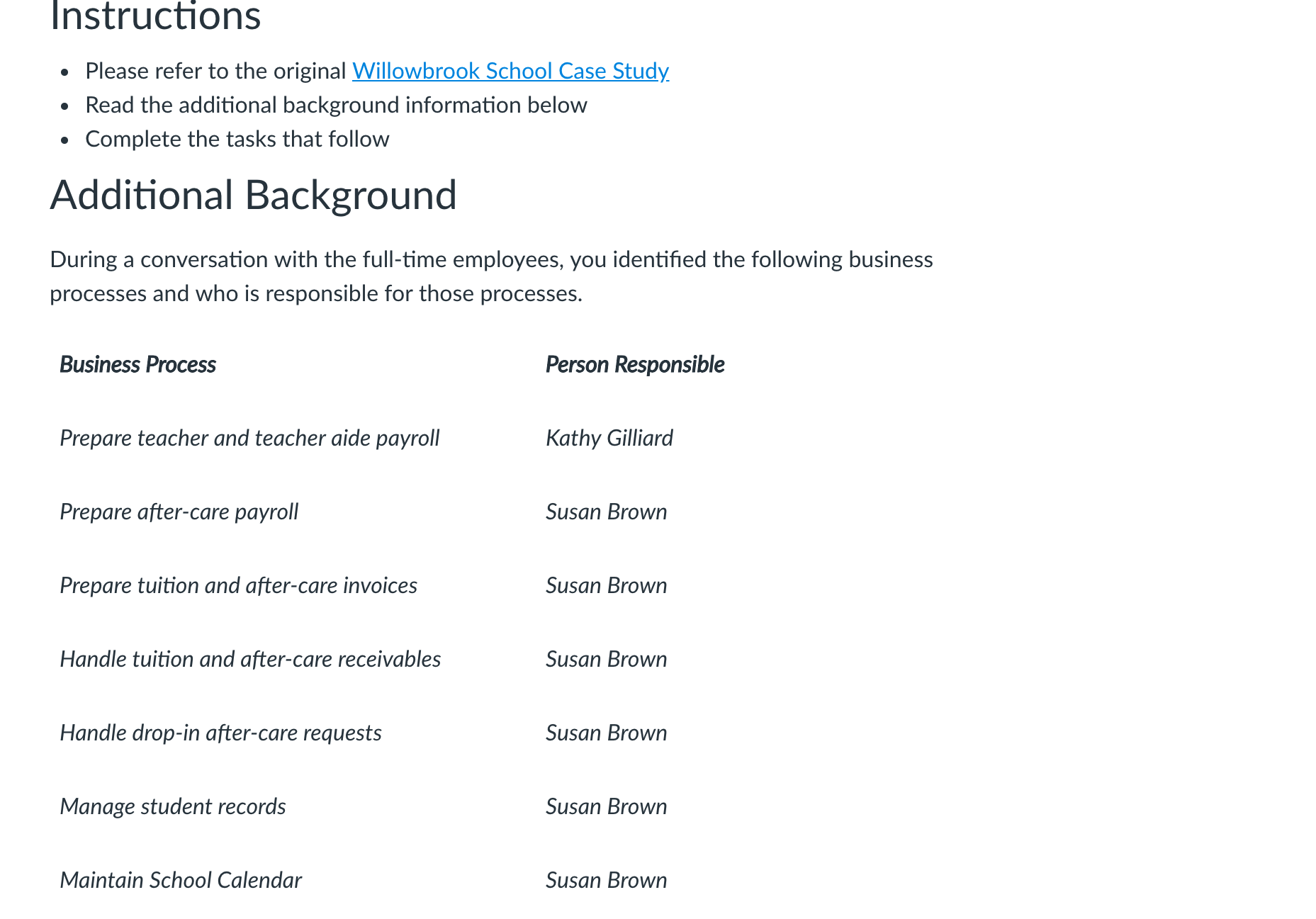Select the 'Complete the tasks that follow' bullet
Viewport: 1316px width, 919px height.
(x=237, y=139)
